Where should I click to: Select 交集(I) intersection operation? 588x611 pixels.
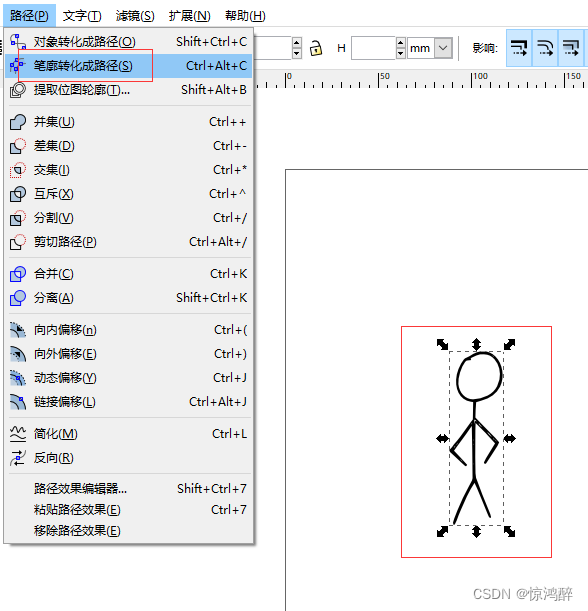pos(129,170)
